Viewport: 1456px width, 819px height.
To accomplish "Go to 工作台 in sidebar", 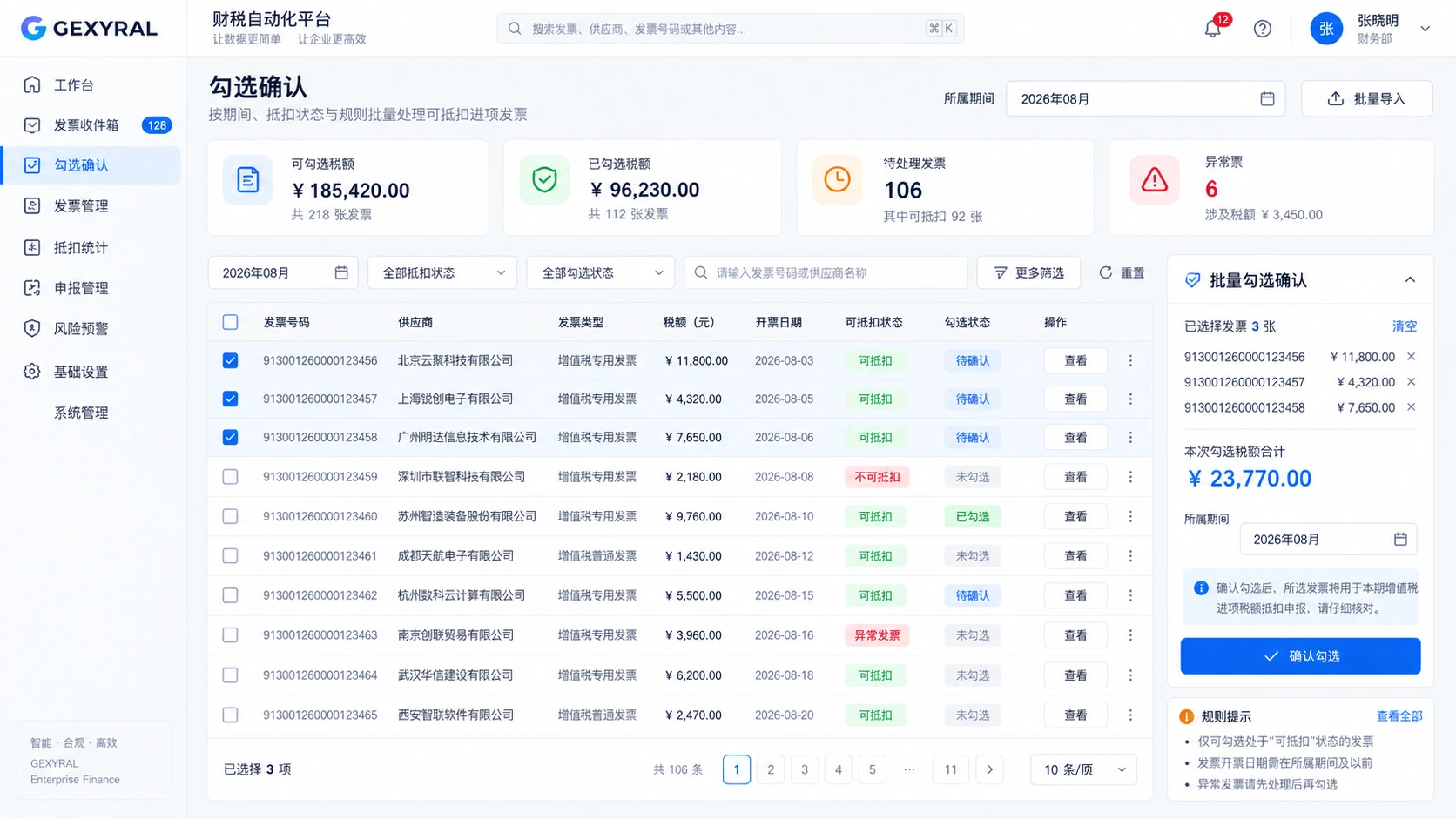I will (91, 84).
